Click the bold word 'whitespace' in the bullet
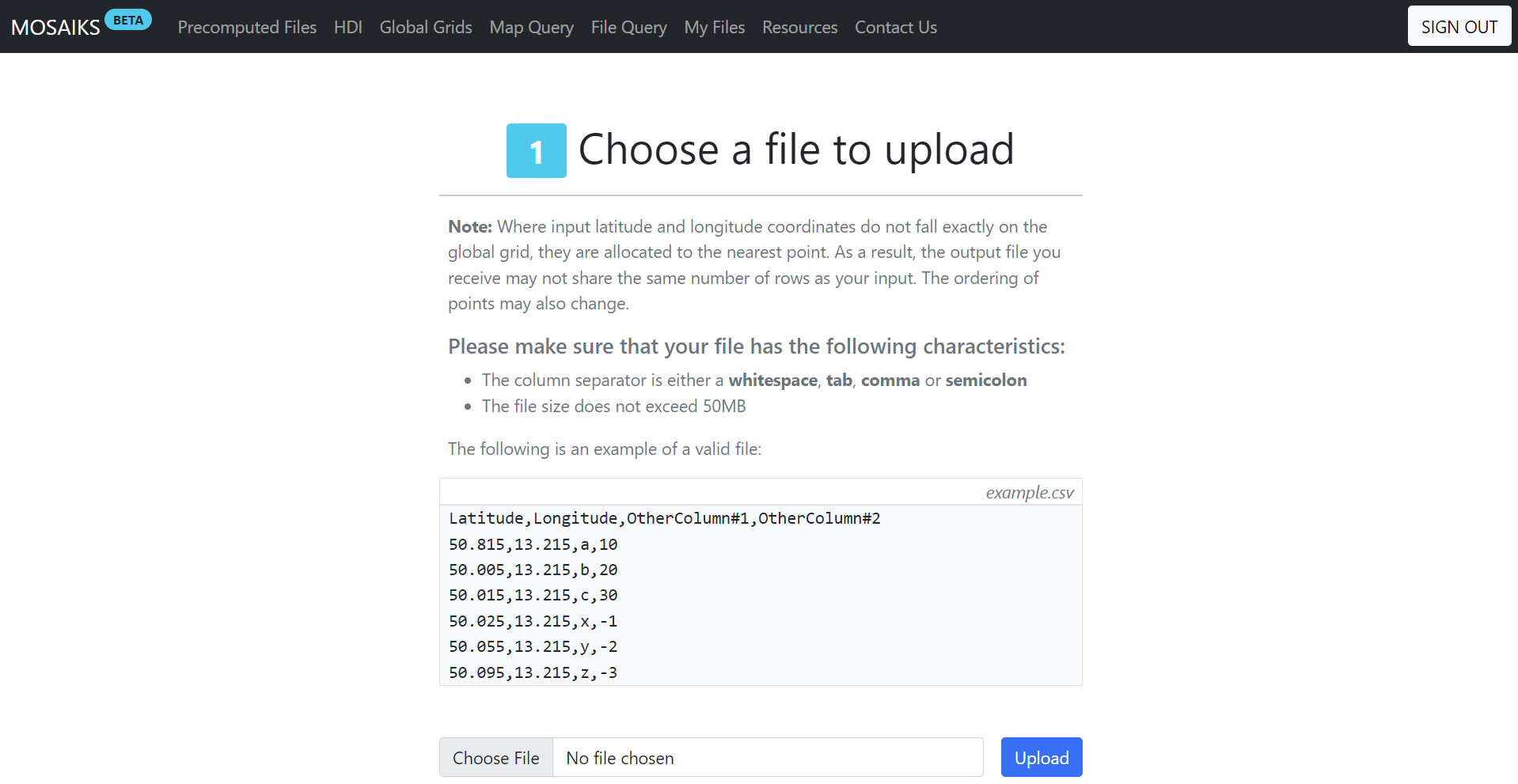 pos(772,381)
